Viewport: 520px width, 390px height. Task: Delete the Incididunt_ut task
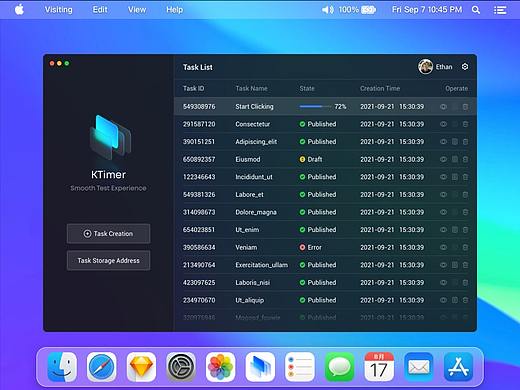[x=465, y=177]
